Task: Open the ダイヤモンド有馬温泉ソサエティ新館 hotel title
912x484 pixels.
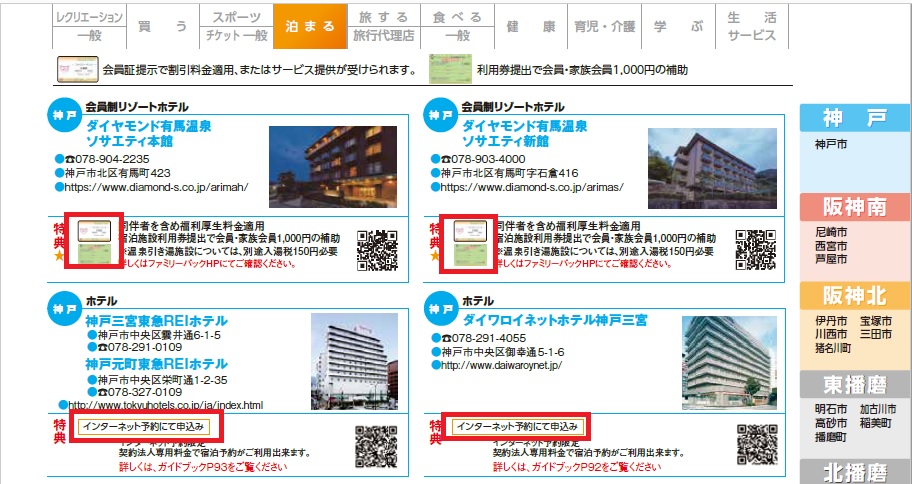Action: point(525,134)
